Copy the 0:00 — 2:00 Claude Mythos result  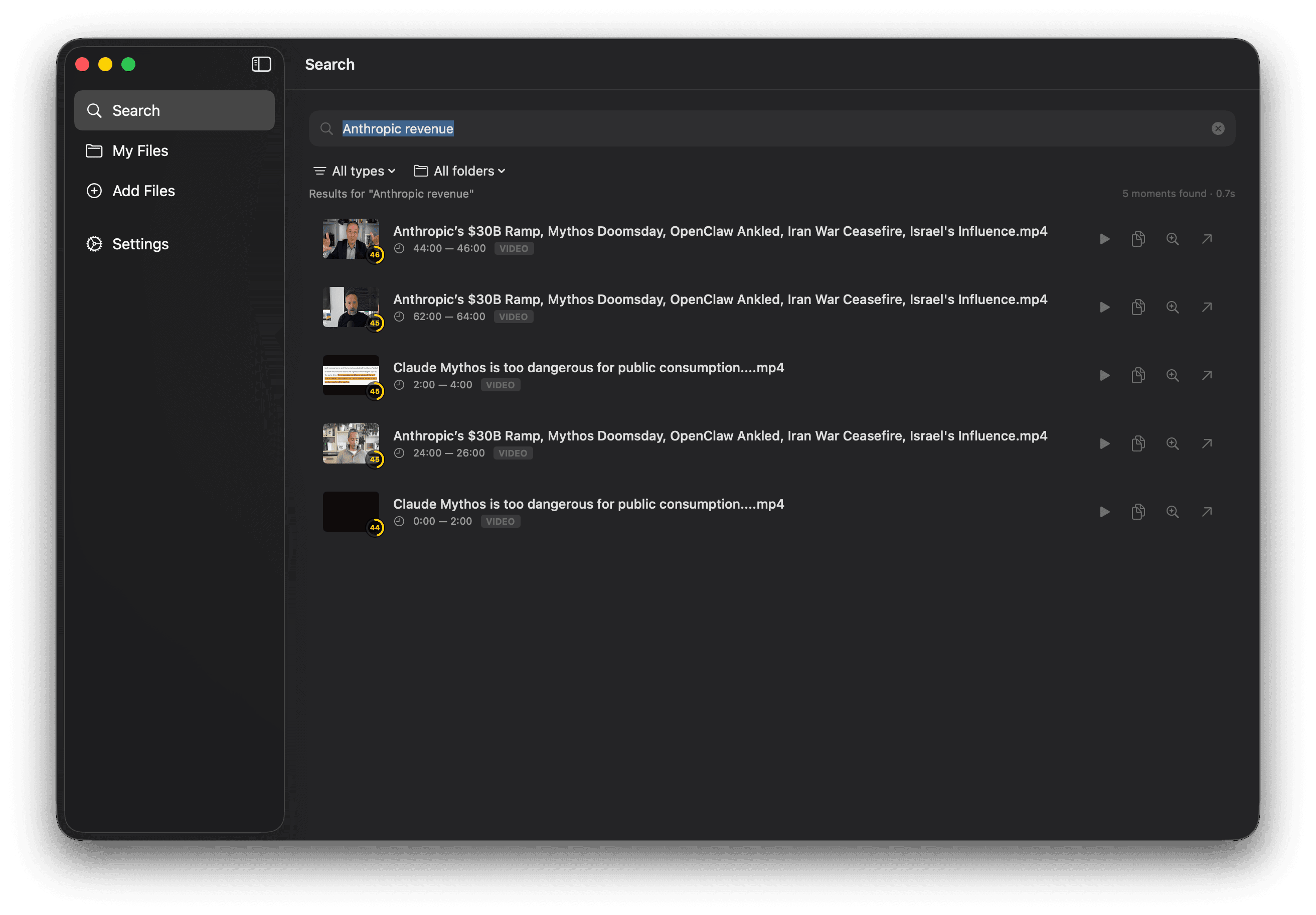[x=1138, y=512]
